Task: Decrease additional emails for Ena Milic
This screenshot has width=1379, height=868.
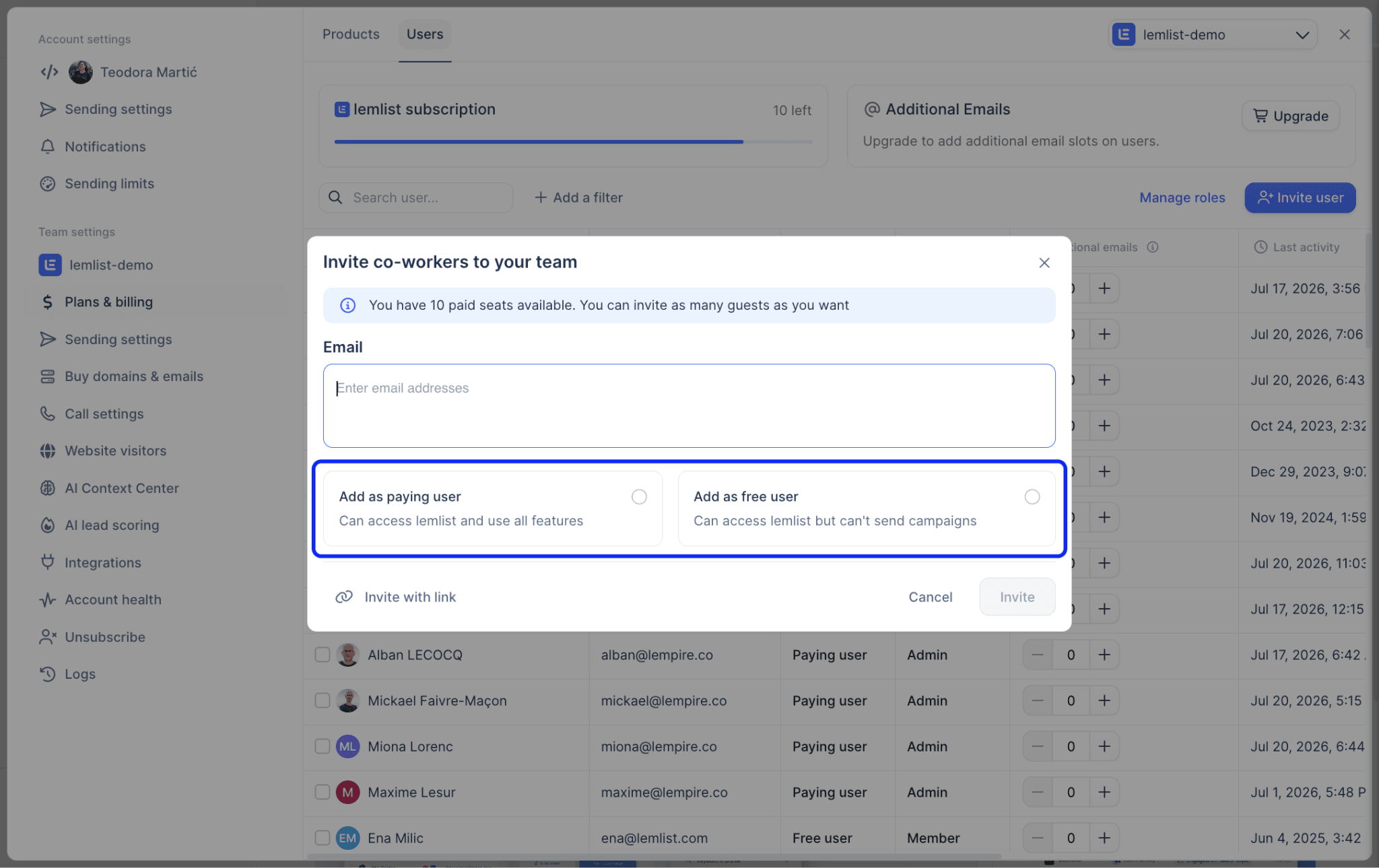Action: click(1038, 838)
